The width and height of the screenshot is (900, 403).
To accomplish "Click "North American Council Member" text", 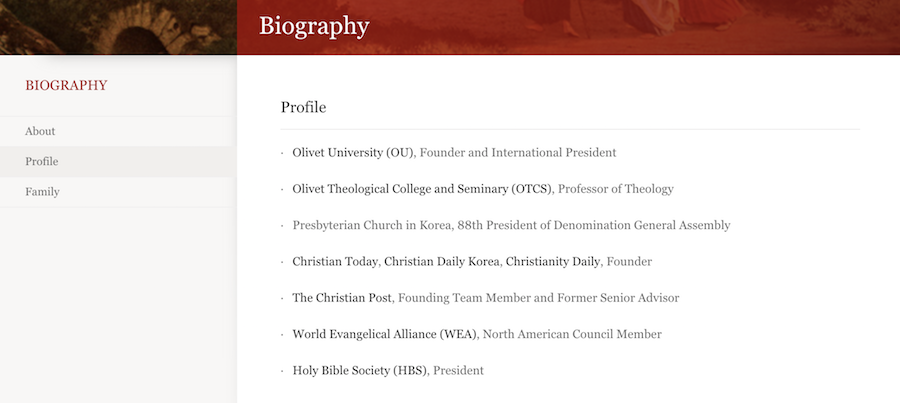I will 573,334.
